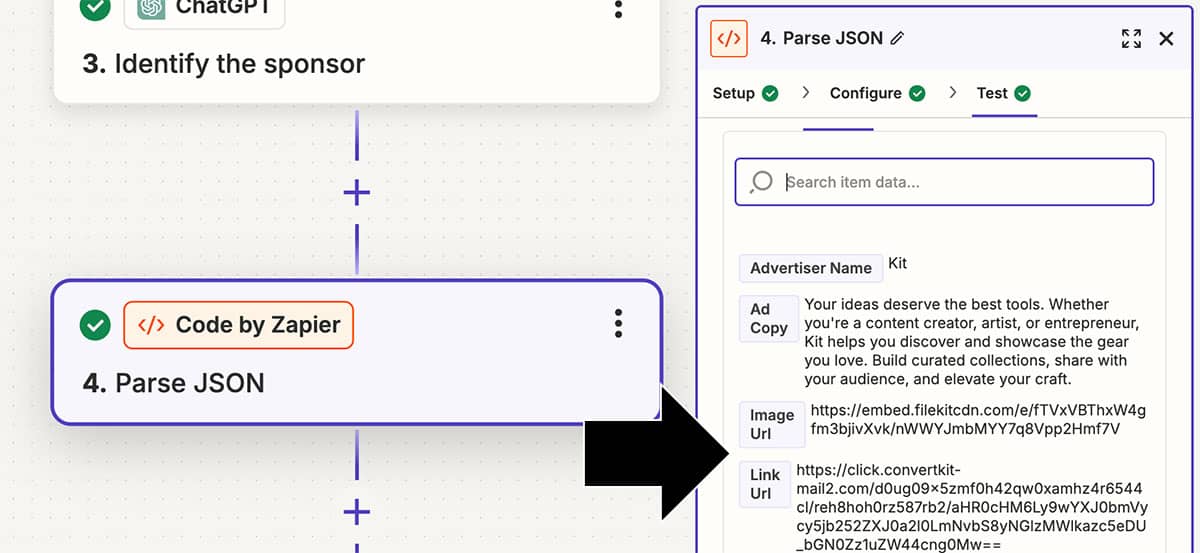Click the green check beside Configure tab
The width and height of the screenshot is (1200, 553).
pos(917,93)
